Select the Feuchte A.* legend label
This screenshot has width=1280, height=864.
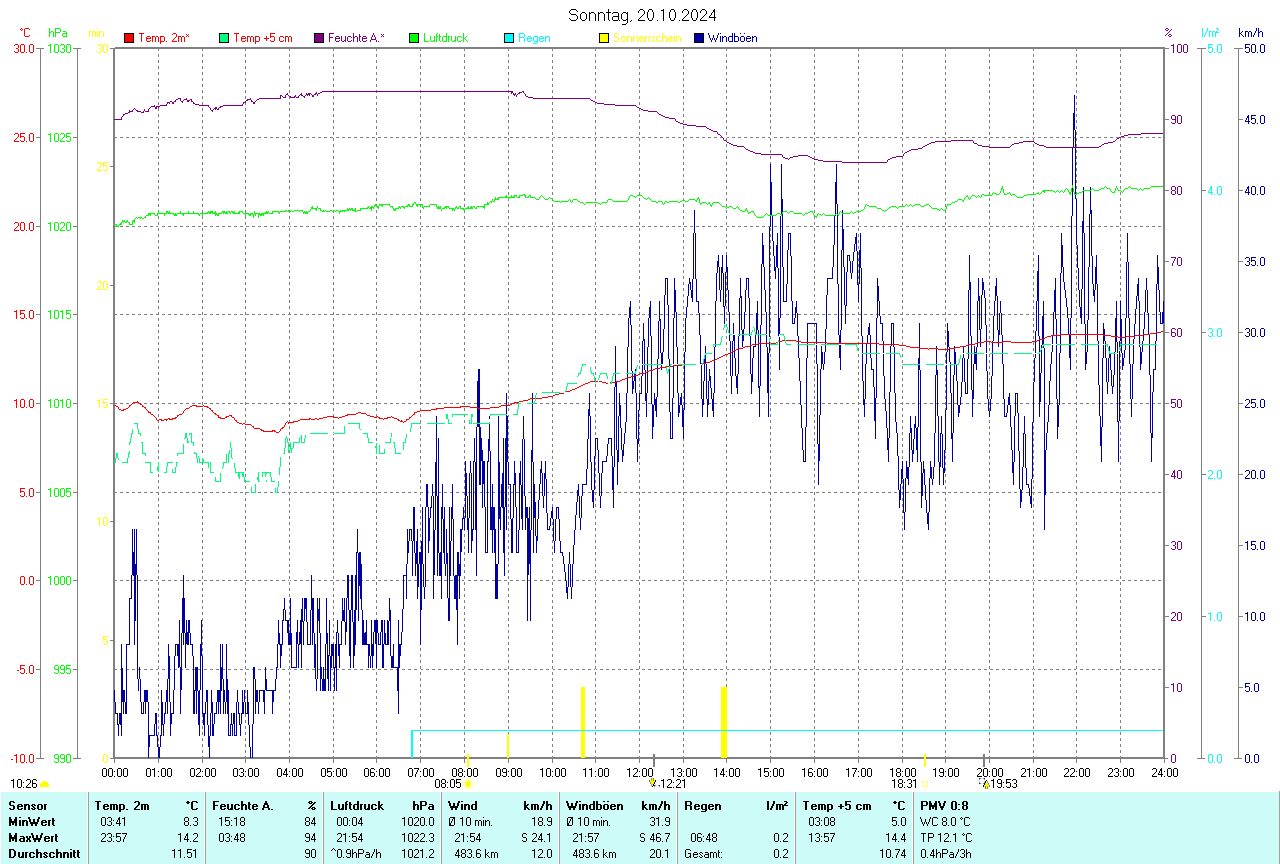357,38
